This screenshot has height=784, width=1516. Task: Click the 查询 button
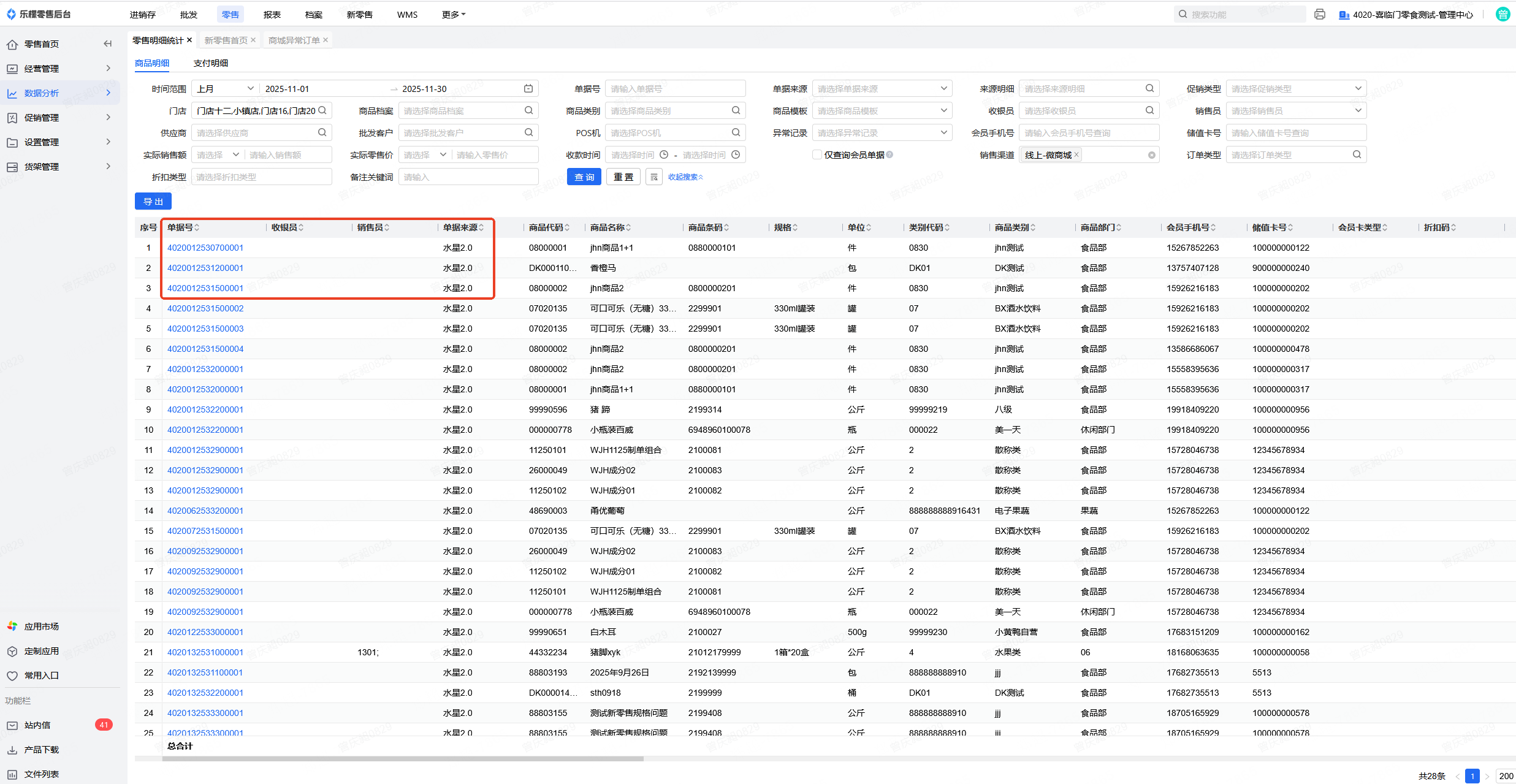584,177
